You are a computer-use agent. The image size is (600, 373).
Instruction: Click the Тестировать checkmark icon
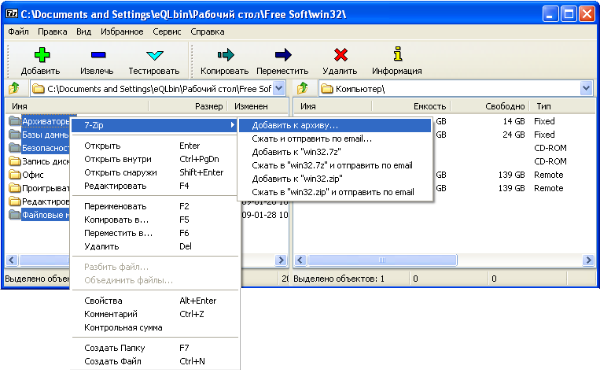tap(155, 55)
